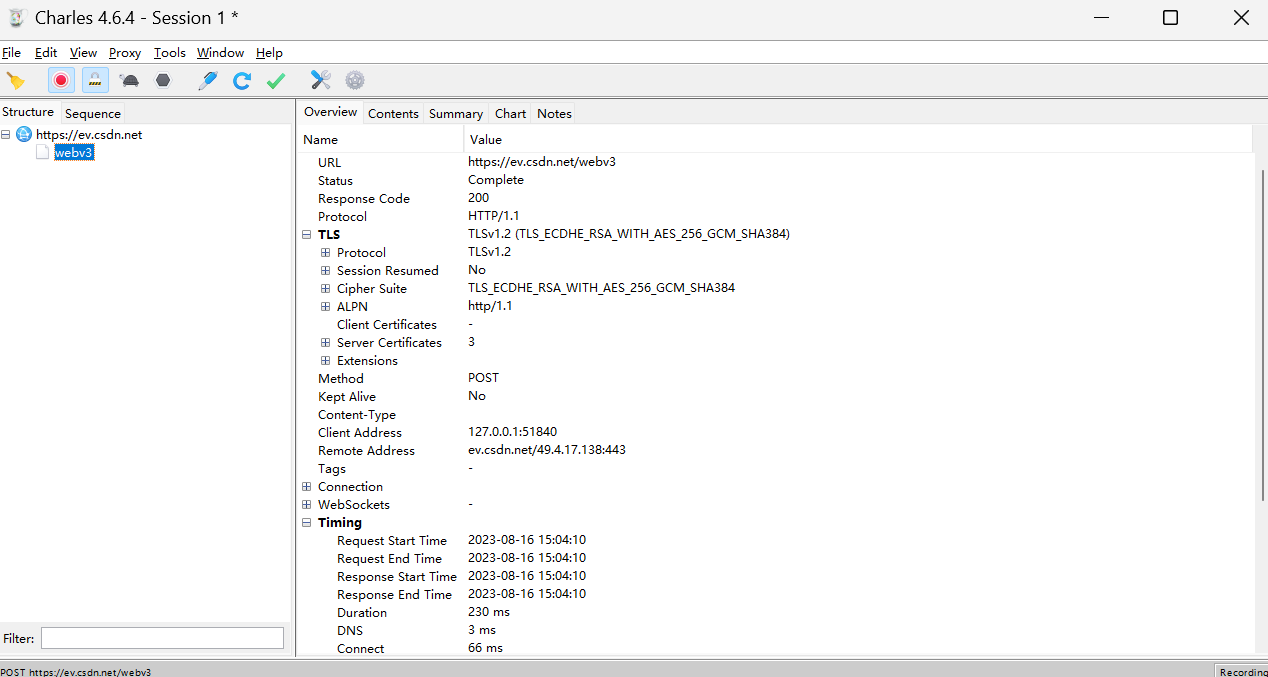Viewport: 1268px width, 677px height.
Task: Toggle the red Record button
Action: click(61, 81)
